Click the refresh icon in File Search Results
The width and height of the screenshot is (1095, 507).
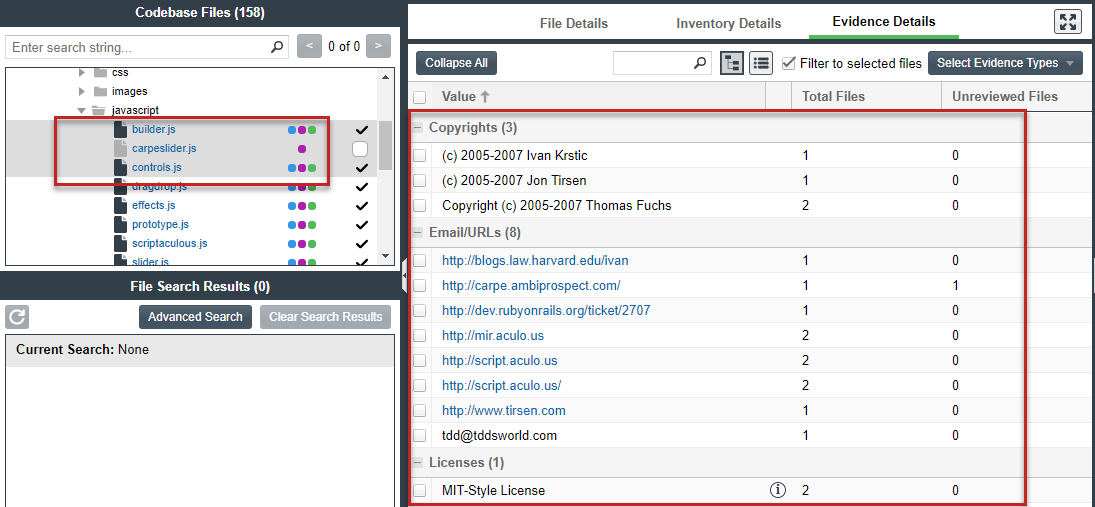[17, 317]
